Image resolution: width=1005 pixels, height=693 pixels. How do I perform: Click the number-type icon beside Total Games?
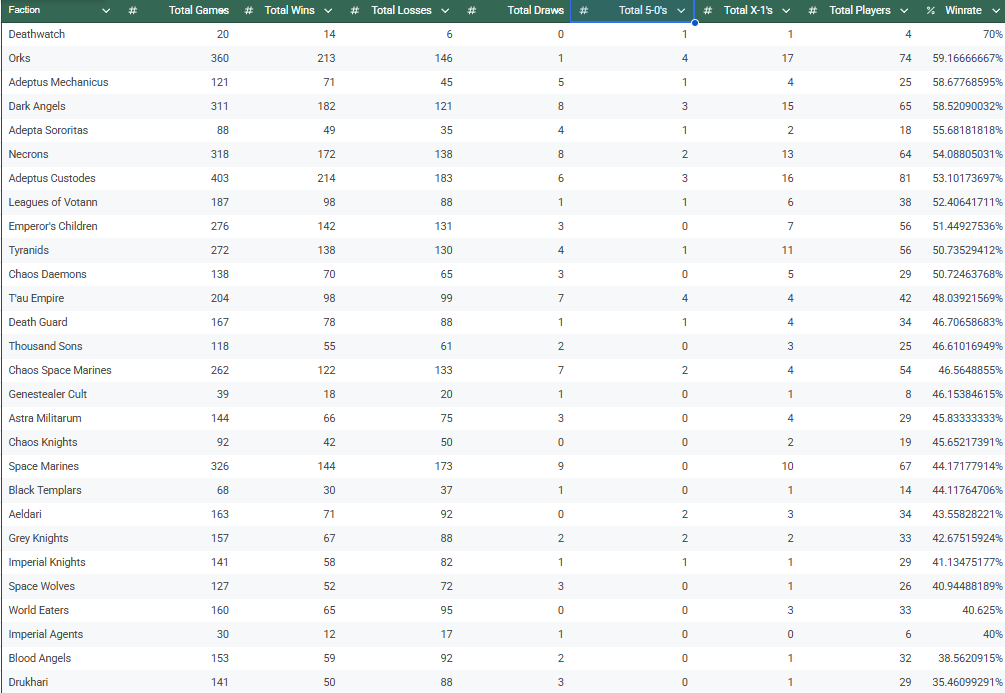tap(133, 10)
